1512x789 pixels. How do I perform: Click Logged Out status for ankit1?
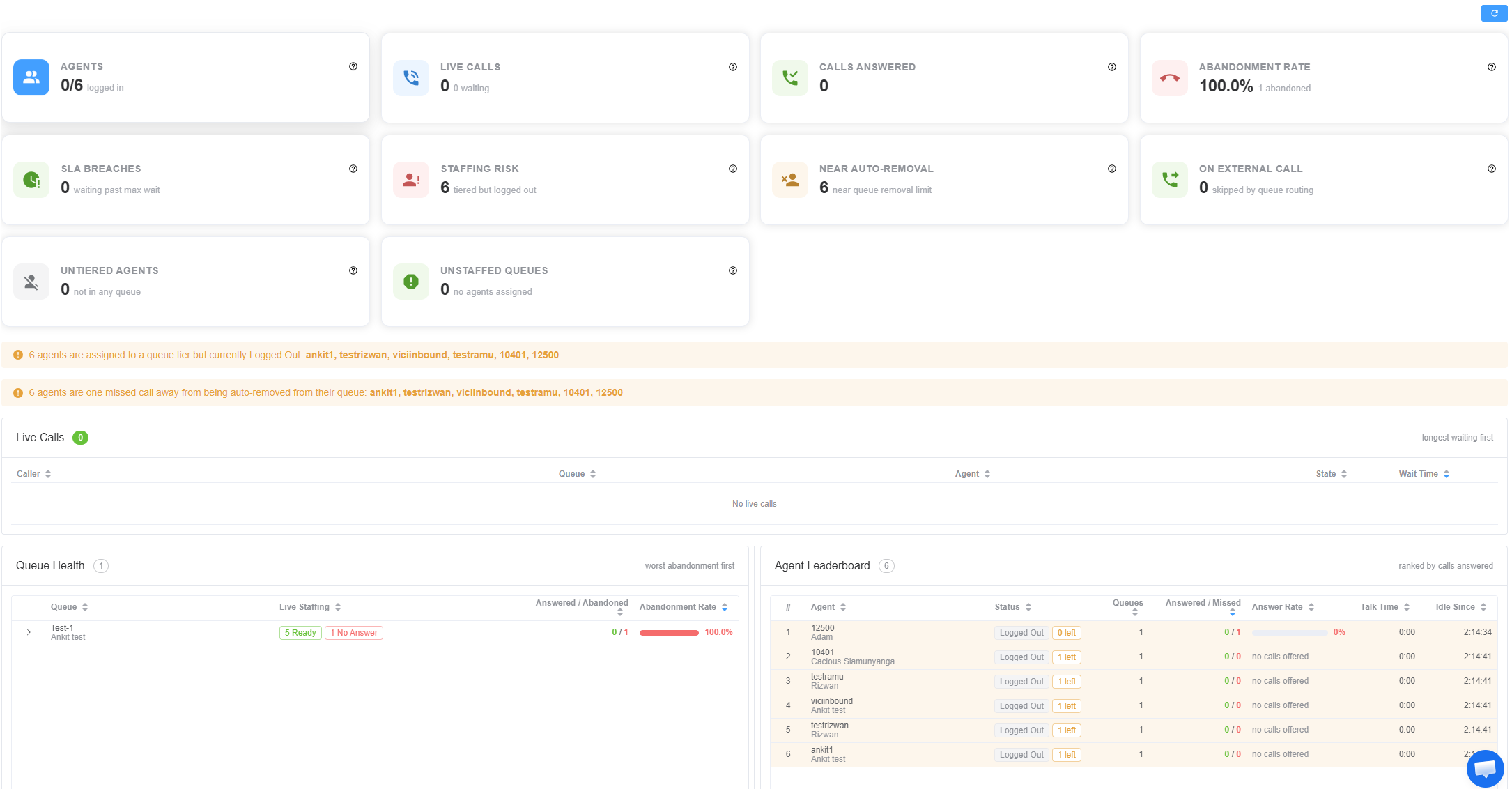pyautogui.click(x=1021, y=755)
